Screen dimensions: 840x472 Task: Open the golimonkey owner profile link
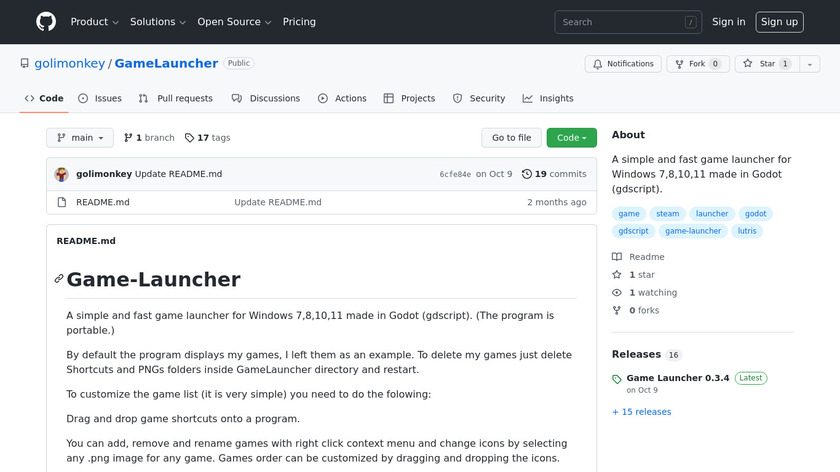pyautogui.click(x=70, y=63)
